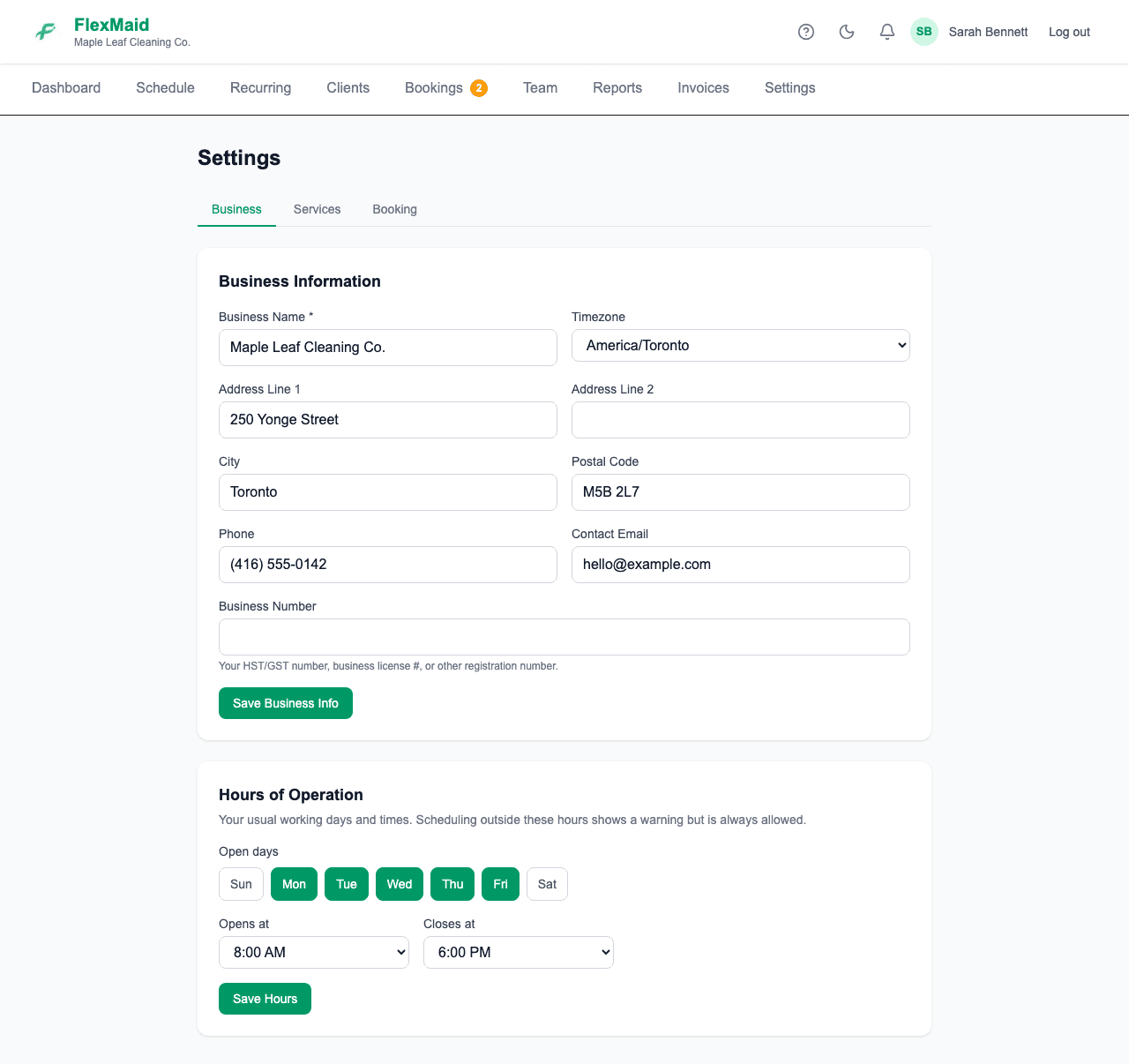1129x1064 pixels.
Task: Focus the Address Line 1 field
Action: tap(388, 420)
